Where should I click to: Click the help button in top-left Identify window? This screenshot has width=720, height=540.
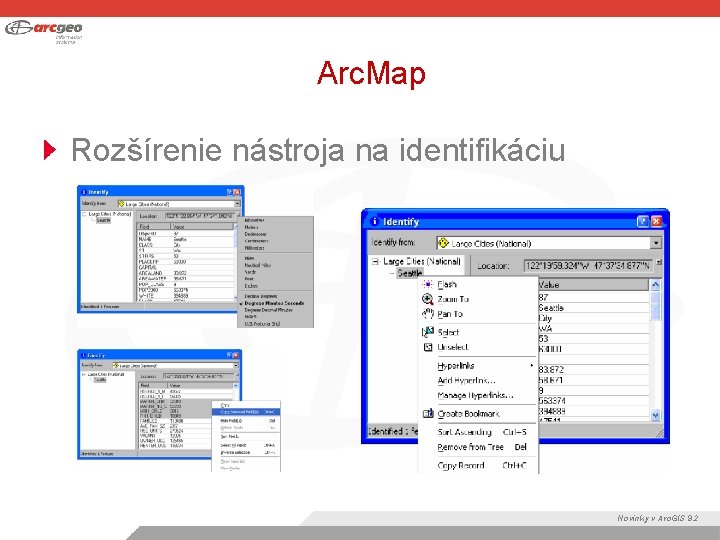[230, 192]
